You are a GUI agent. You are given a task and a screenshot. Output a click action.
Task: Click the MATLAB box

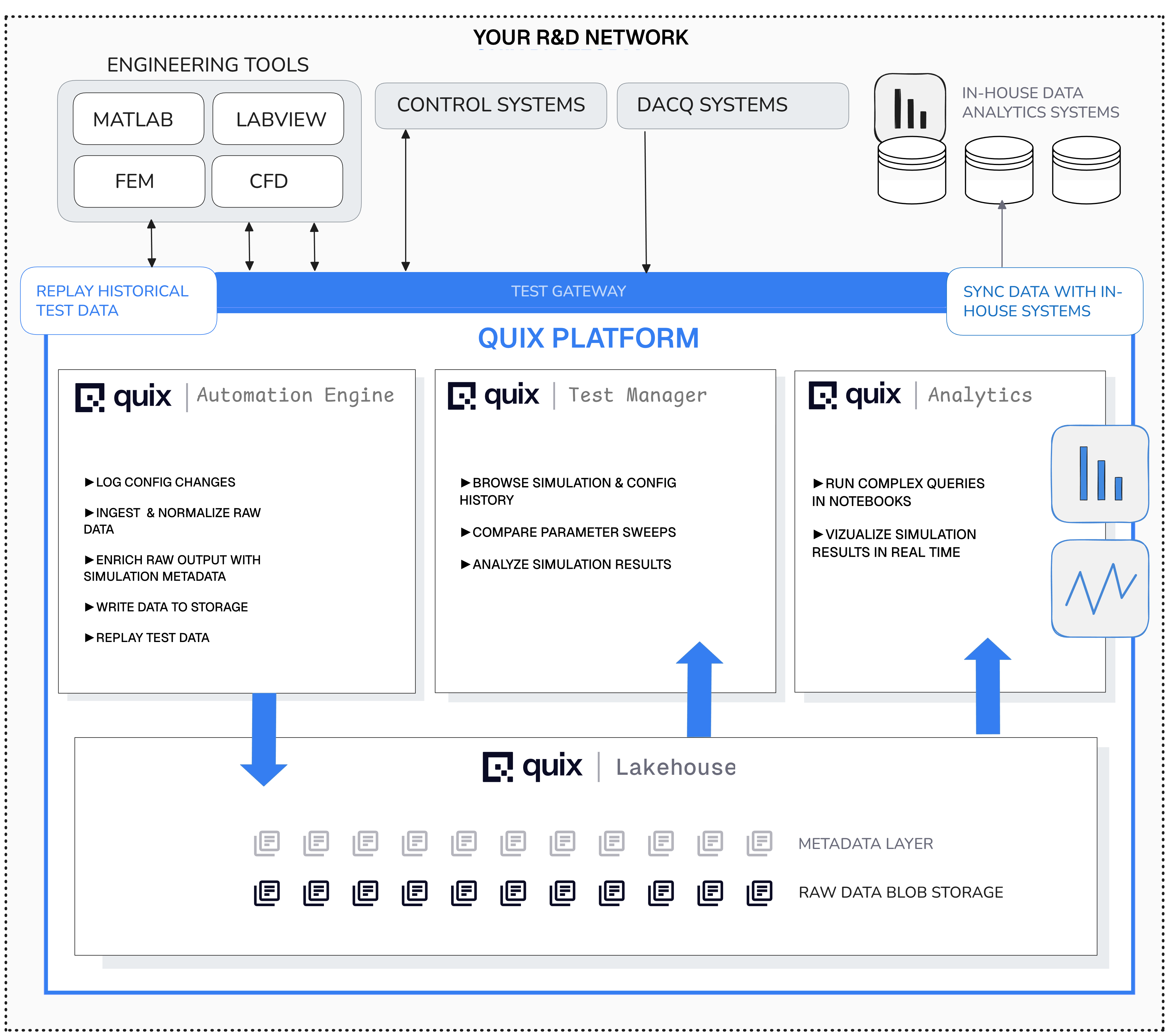pos(138,119)
